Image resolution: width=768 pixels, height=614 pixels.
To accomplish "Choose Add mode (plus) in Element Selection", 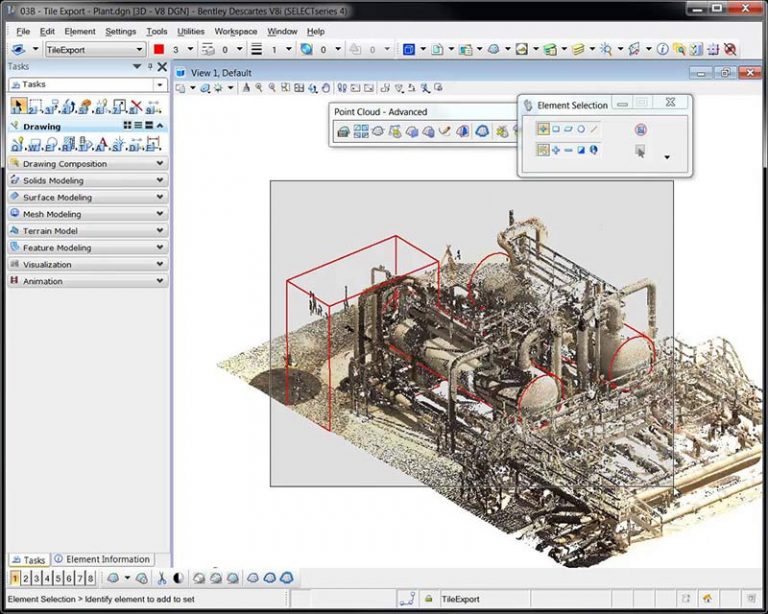I will click(x=556, y=150).
